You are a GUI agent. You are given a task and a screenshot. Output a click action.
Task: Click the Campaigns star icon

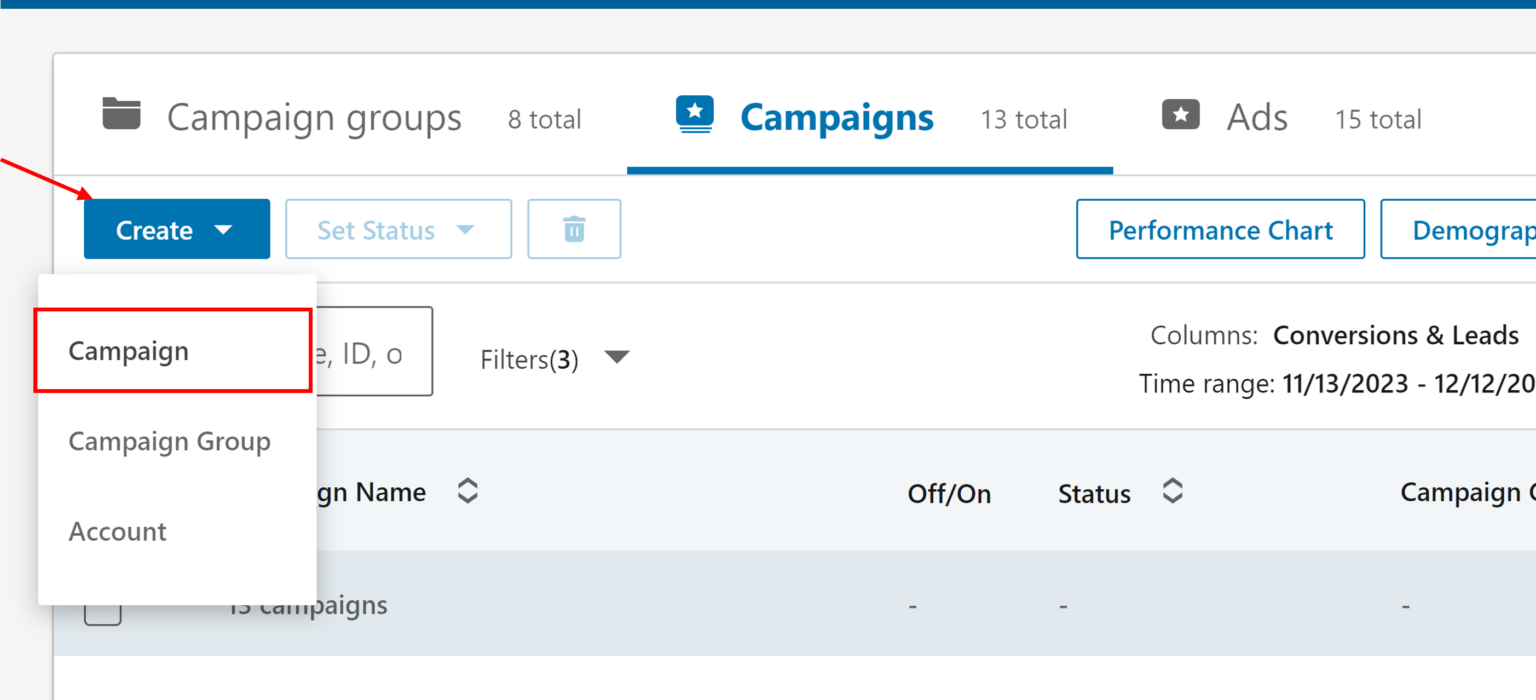[x=694, y=114]
